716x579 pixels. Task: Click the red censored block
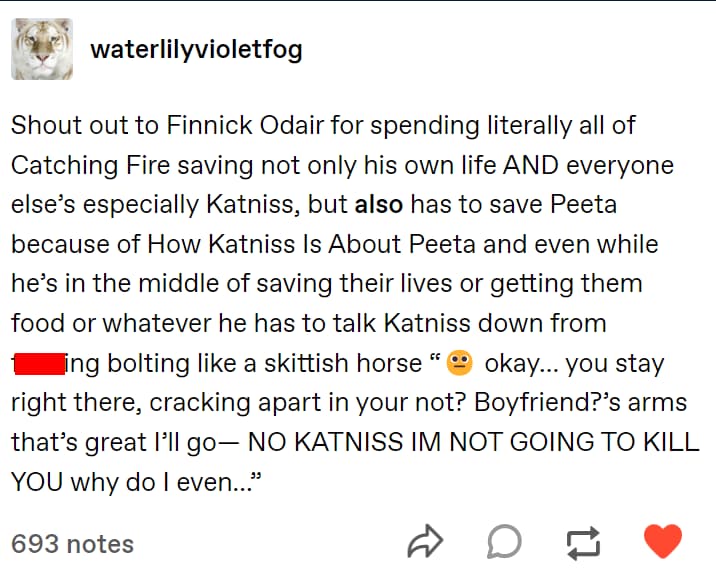(39, 362)
